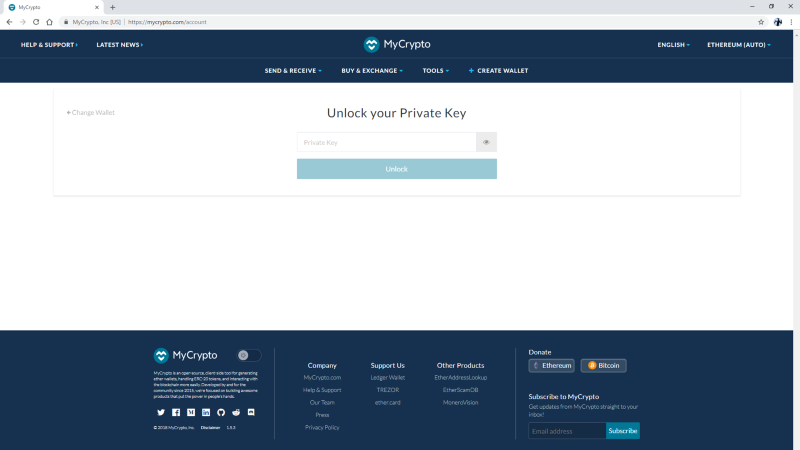Open footer Help & Support link
800x450 pixels.
coord(322,390)
